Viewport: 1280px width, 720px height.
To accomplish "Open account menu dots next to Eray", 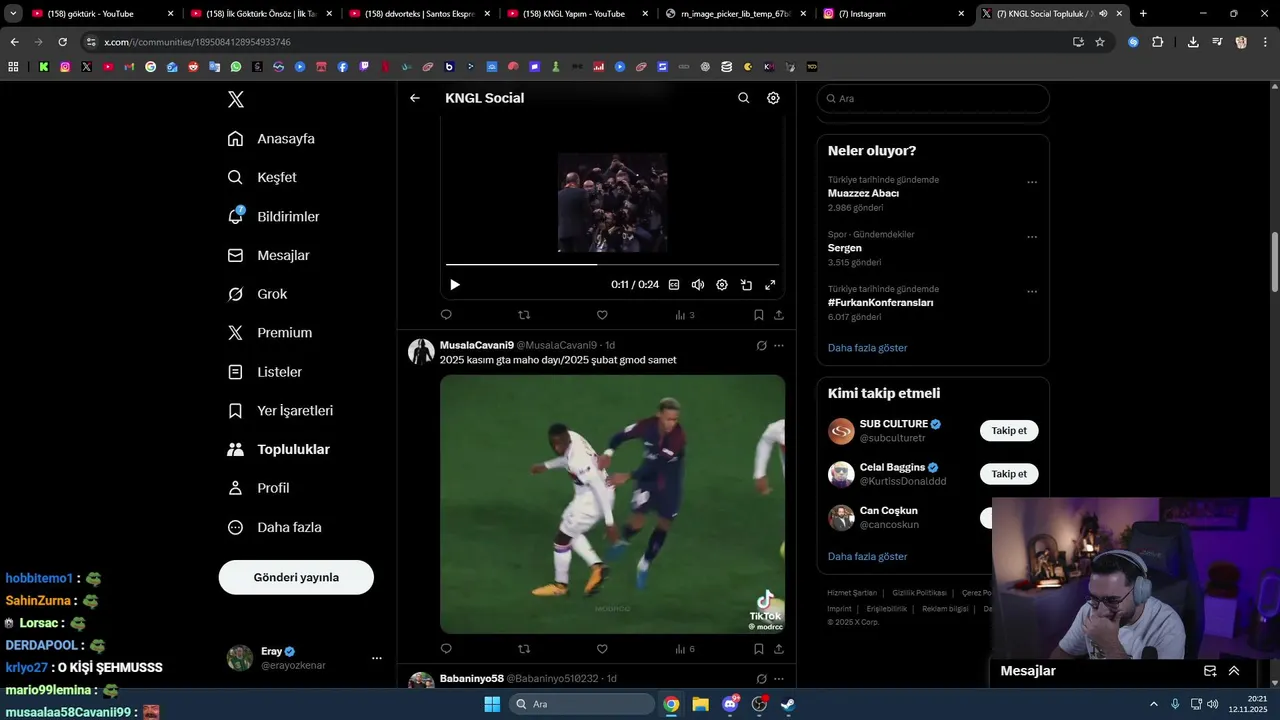I will (377, 658).
